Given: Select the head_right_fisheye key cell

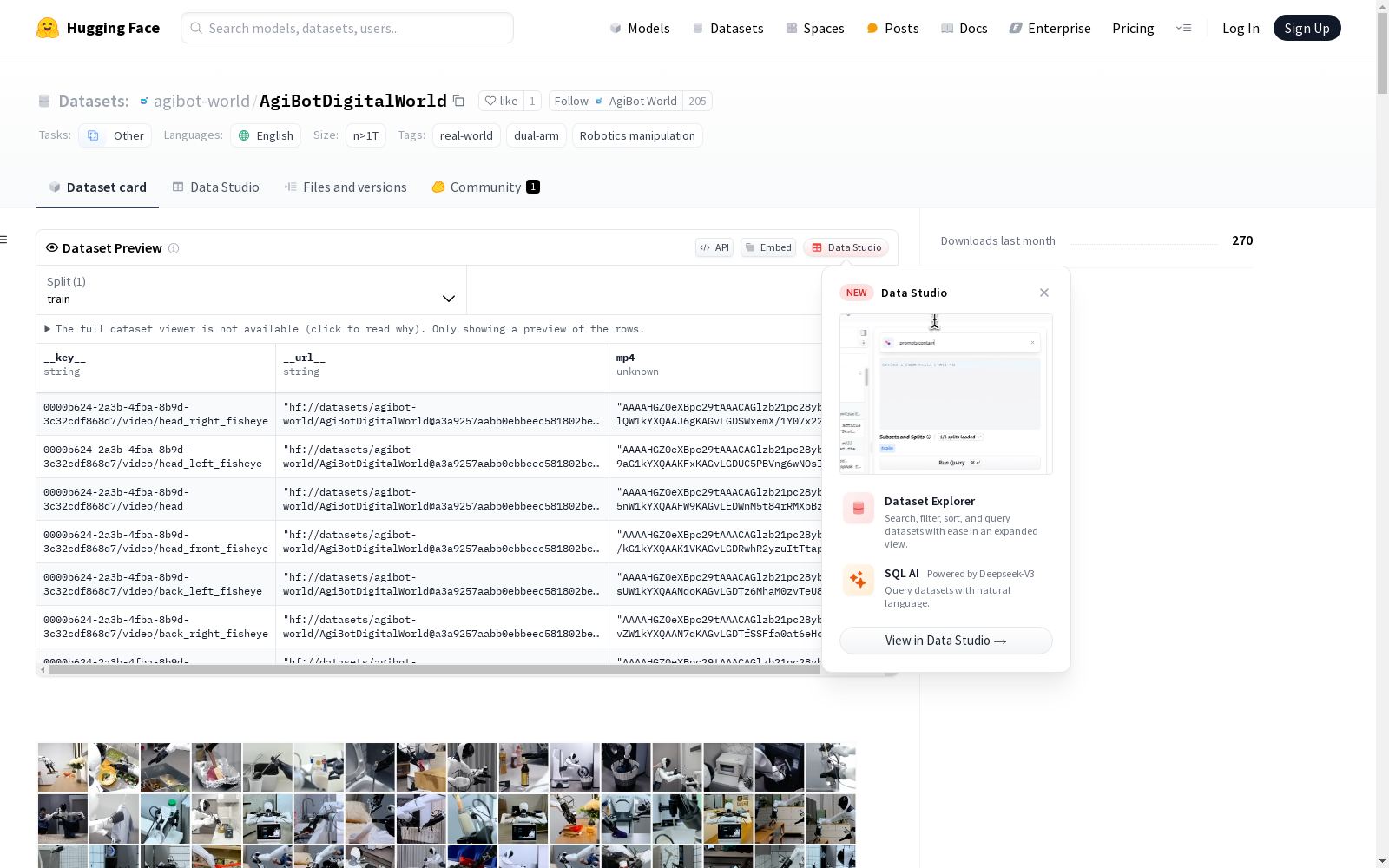Looking at the screenshot, I should pos(155,414).
